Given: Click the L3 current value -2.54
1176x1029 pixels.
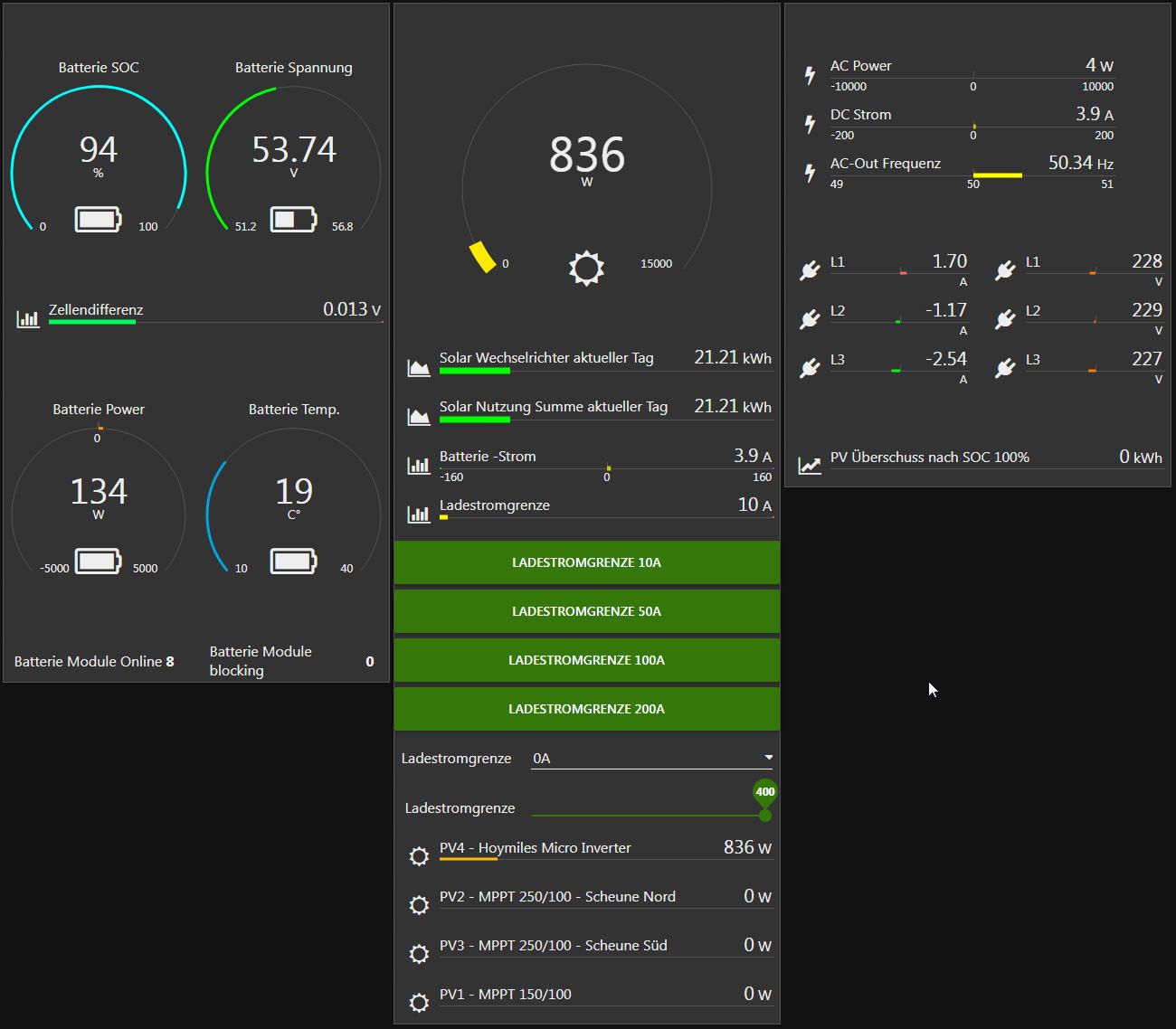Looking at the screenshot, I should [x=946, y=359].
